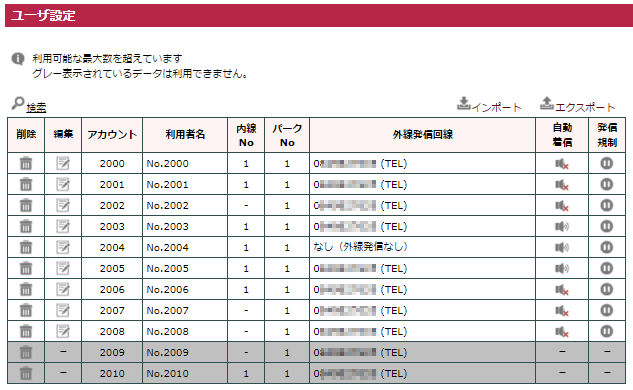The height and width of the screenshot is (390, 633).
Task: Toggle auto-answer speaker for account 2001
Action: pyautogui.click(x=562, y=185)
